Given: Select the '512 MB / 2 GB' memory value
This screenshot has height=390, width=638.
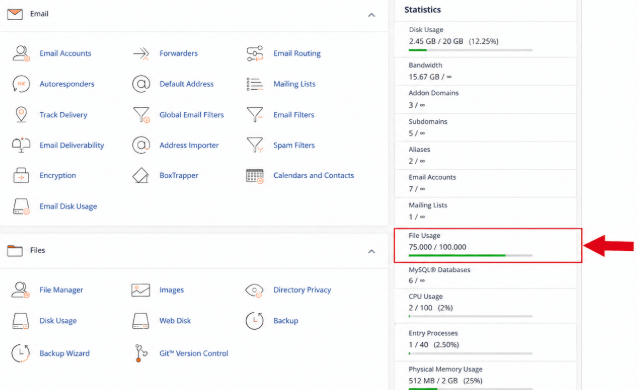Looking at the screenshot, I should click(x=433, y=381).
